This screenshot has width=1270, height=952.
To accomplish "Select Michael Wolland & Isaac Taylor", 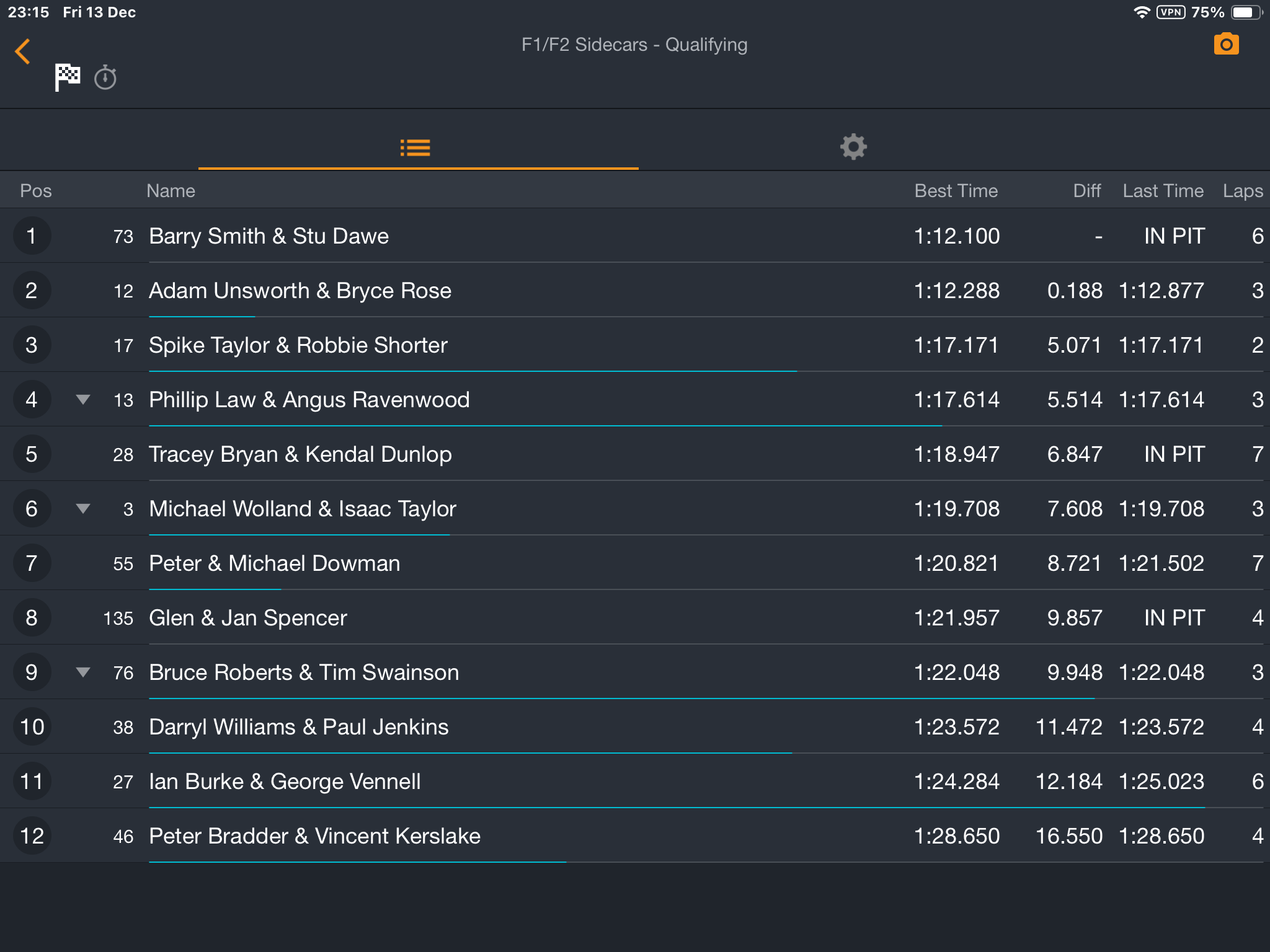I will (x=303, y=509).
